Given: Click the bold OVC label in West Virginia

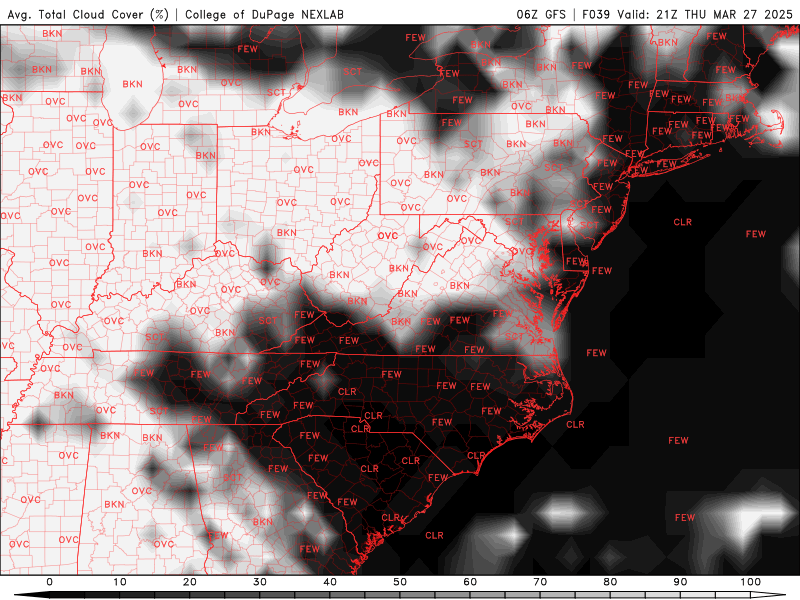Looking at the screenshot, I should tap(388, 236).
